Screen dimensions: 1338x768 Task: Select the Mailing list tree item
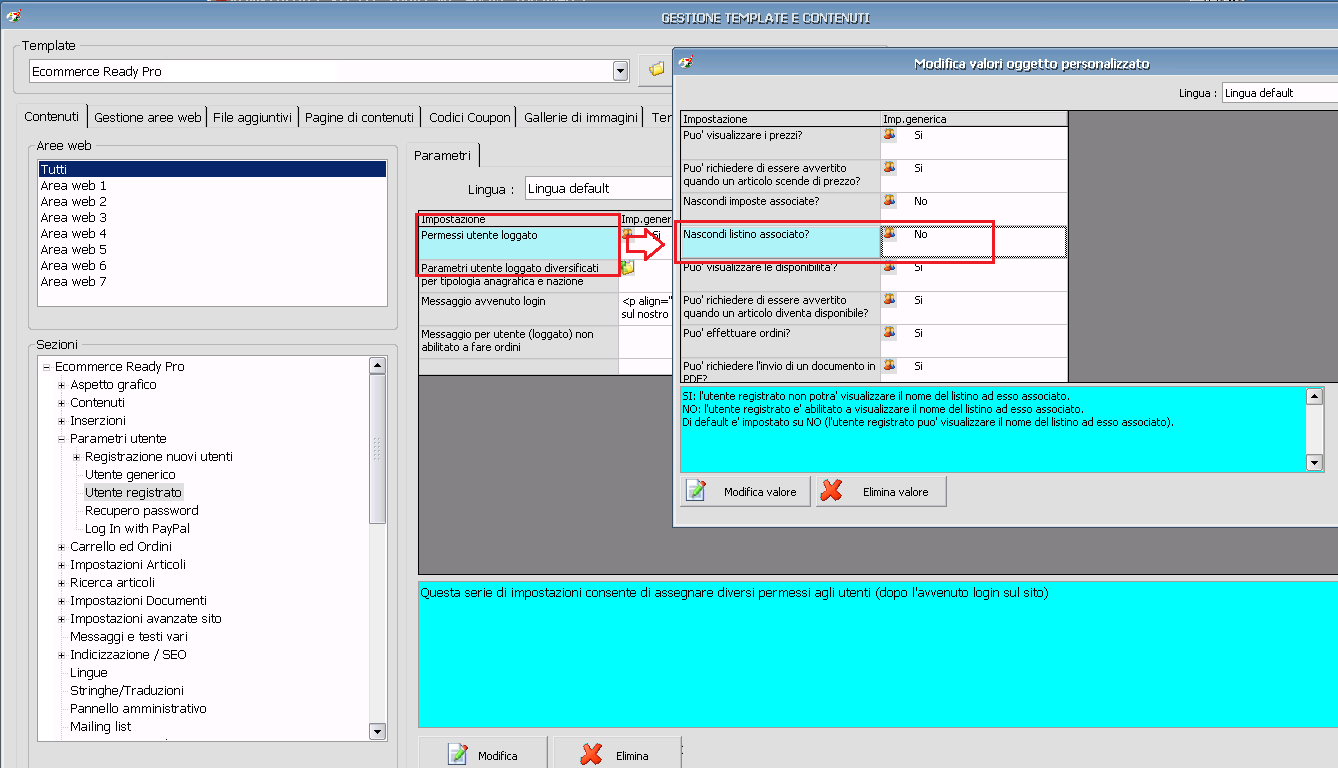coord(101,727)
